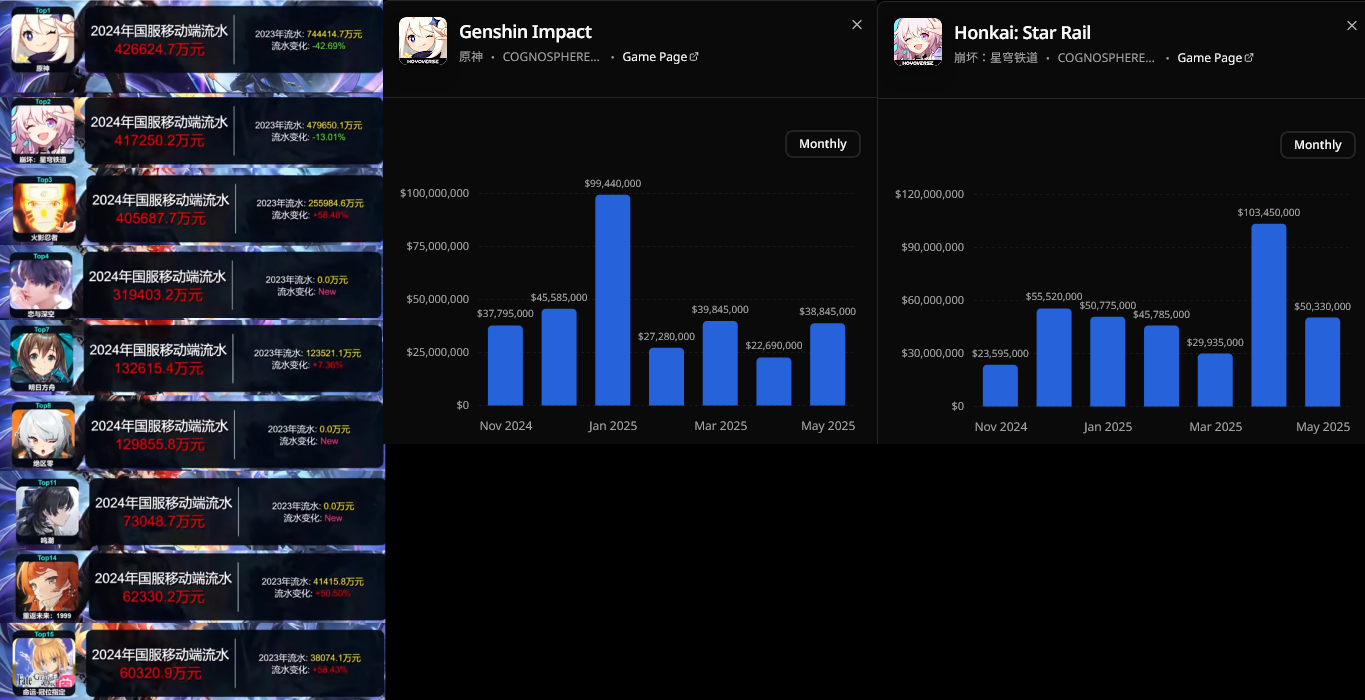Screen dimensions: 1365x700
Task: Click Mar 2025 axis label in Star Rail chart
Action: [x=1215, y=427]
